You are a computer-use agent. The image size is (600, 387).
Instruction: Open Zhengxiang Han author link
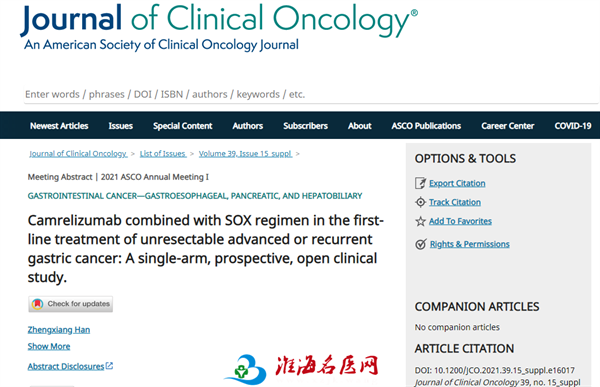59,330
